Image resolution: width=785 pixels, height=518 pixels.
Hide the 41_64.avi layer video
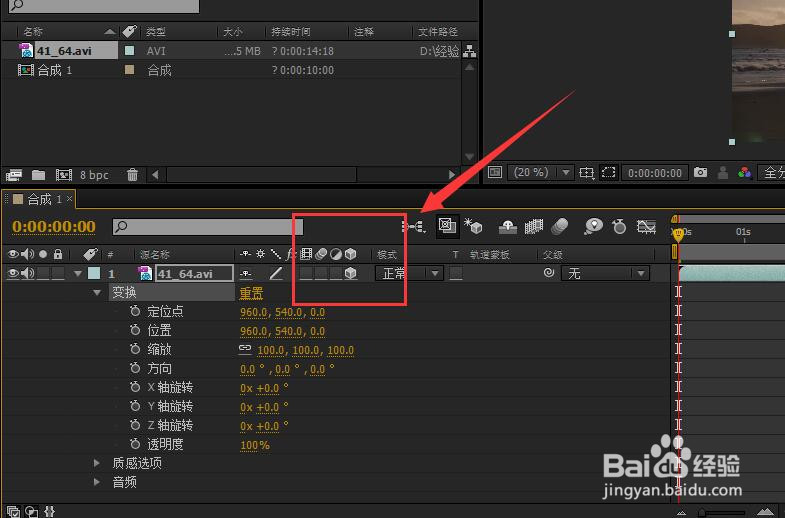[13, 273]
